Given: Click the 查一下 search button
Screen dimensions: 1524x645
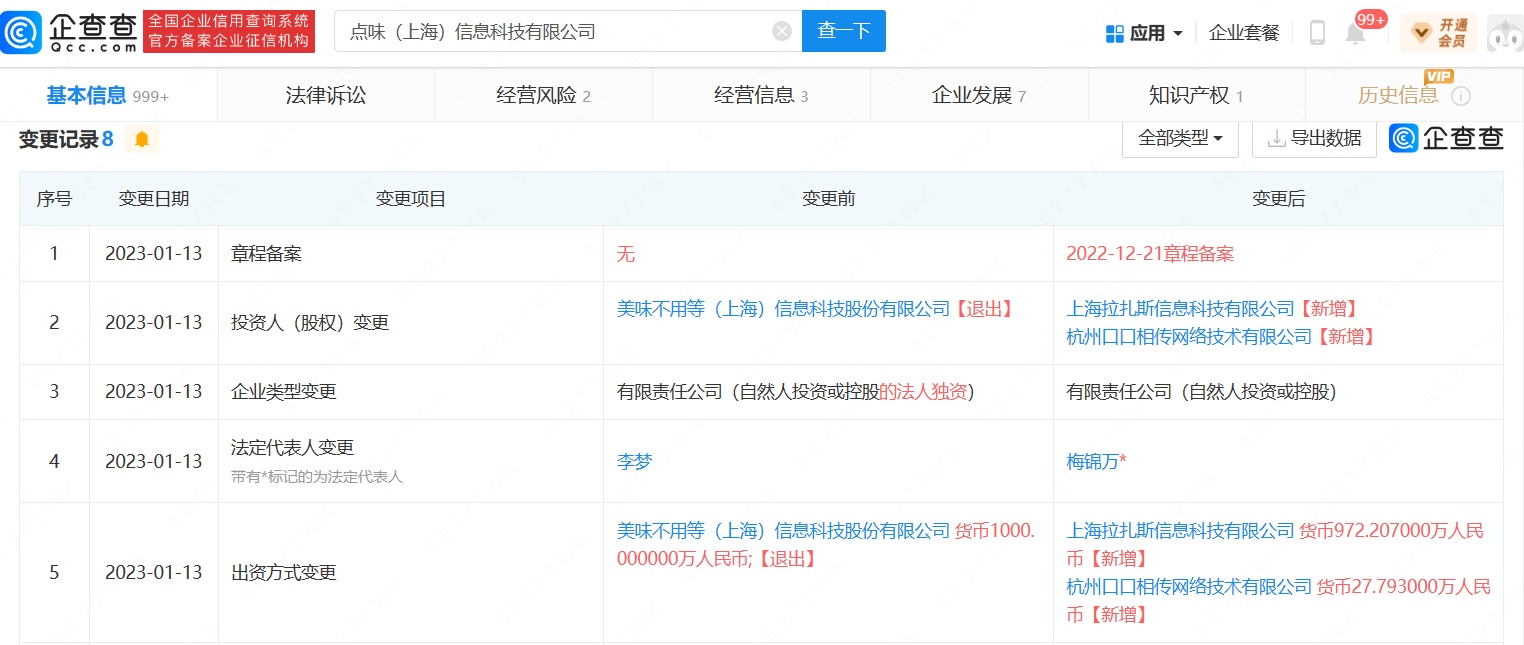Looking at the screenshot, I should coord(843,32).
